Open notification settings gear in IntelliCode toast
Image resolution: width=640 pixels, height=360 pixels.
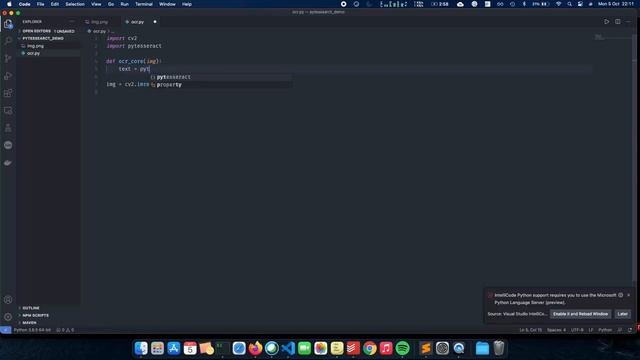pos(620,295)
